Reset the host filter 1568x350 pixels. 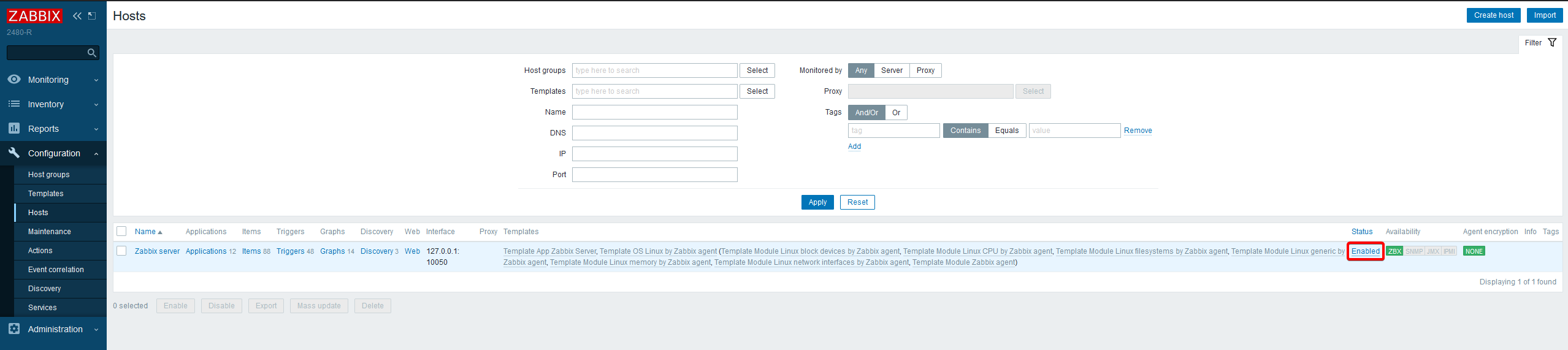857,202
